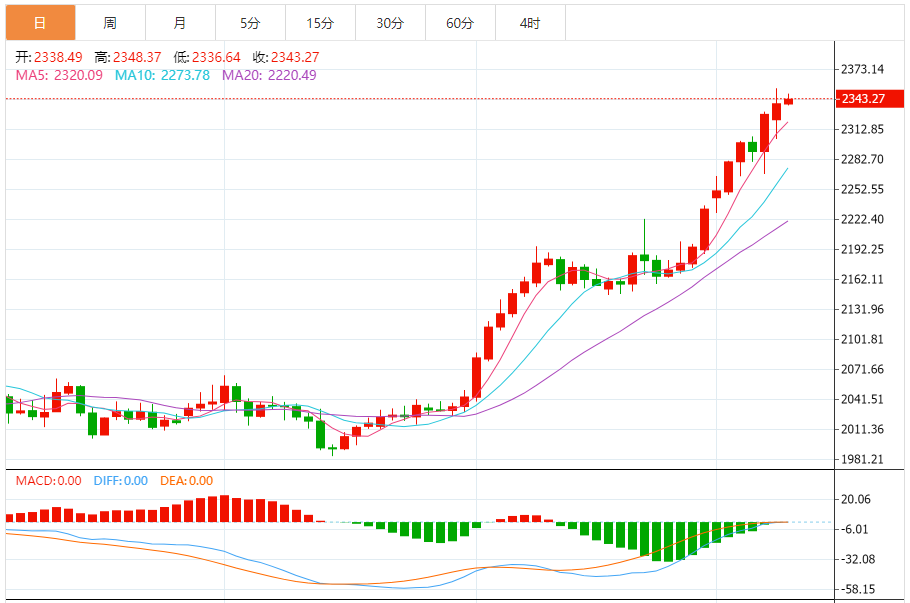Click the 20.06 MACD axis label

tap(856, 499)
